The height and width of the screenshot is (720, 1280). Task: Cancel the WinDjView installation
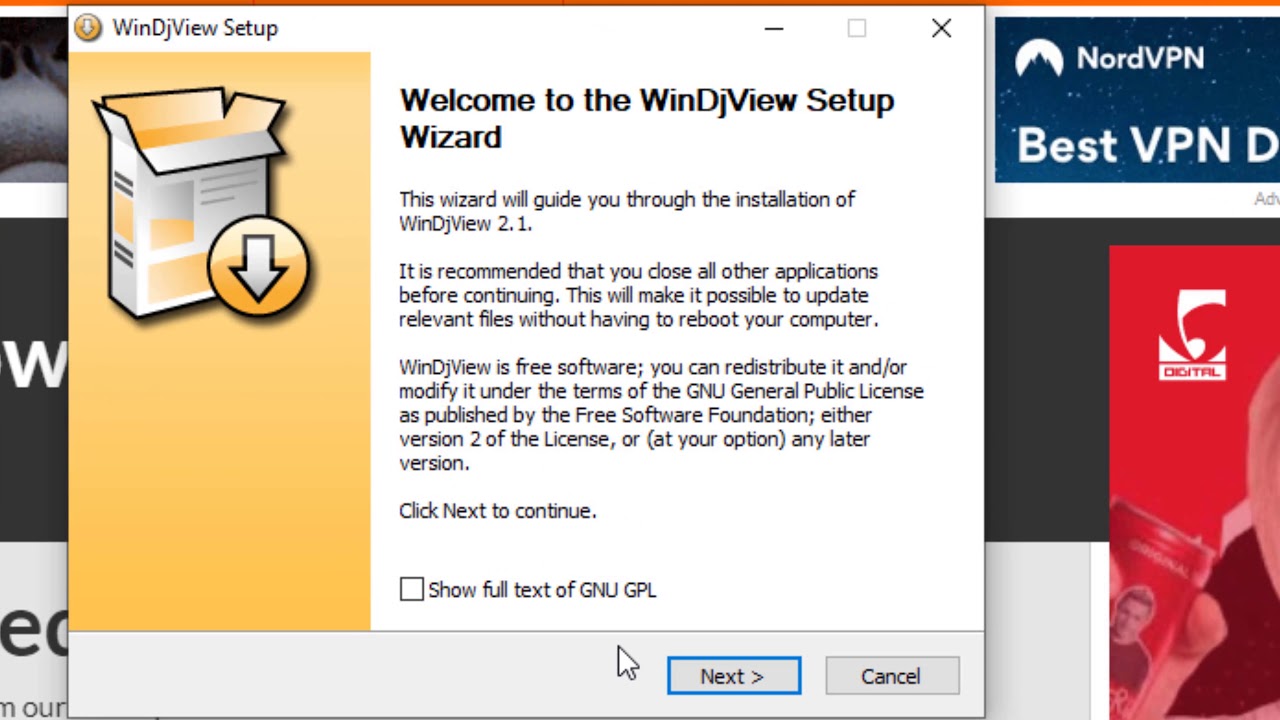pos(892,676)
